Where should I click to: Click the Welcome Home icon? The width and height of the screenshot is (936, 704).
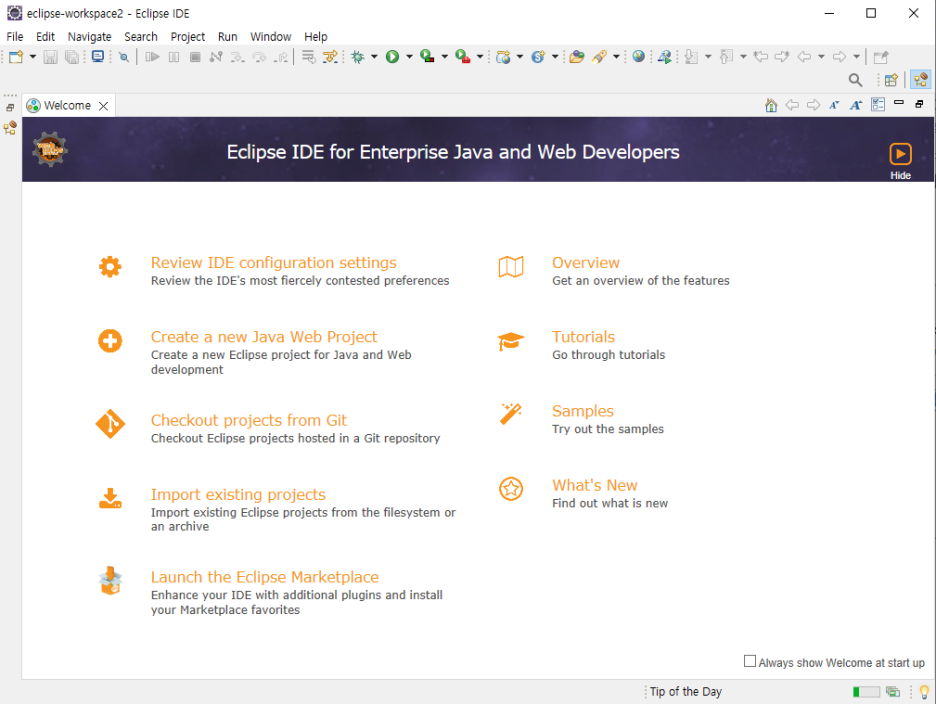coord(771,106)
